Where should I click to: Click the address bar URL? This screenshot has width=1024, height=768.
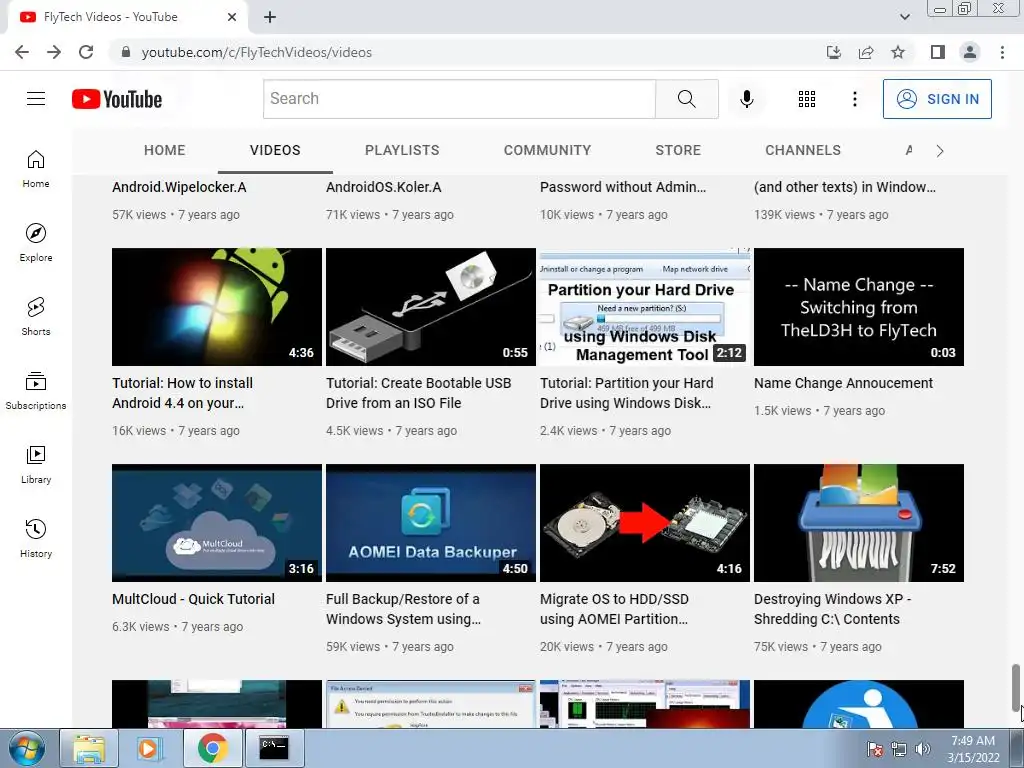tap(257, 52)
